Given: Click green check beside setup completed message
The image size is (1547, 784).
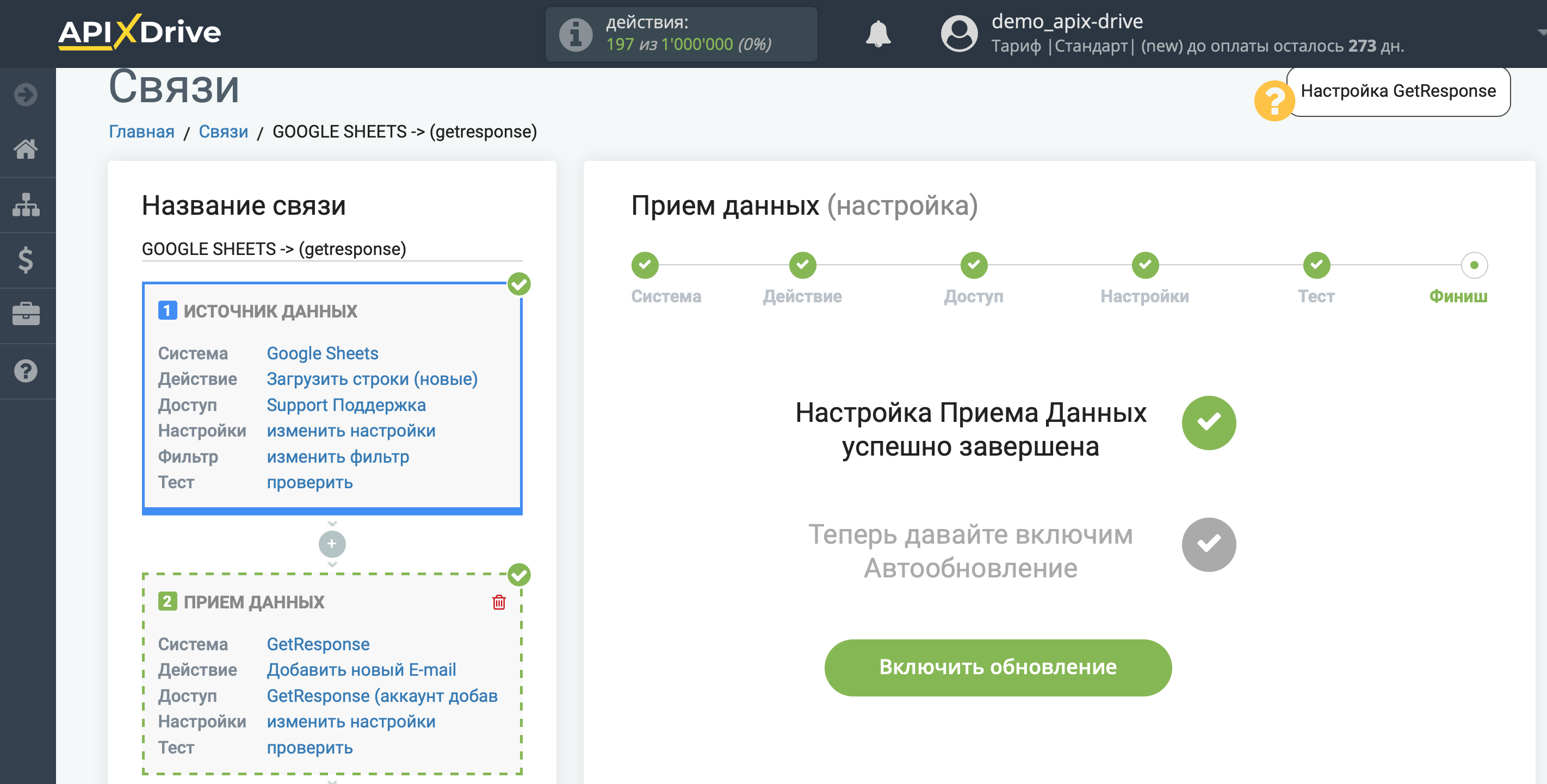Looking at the screenshot, I should pos(1208,422).
